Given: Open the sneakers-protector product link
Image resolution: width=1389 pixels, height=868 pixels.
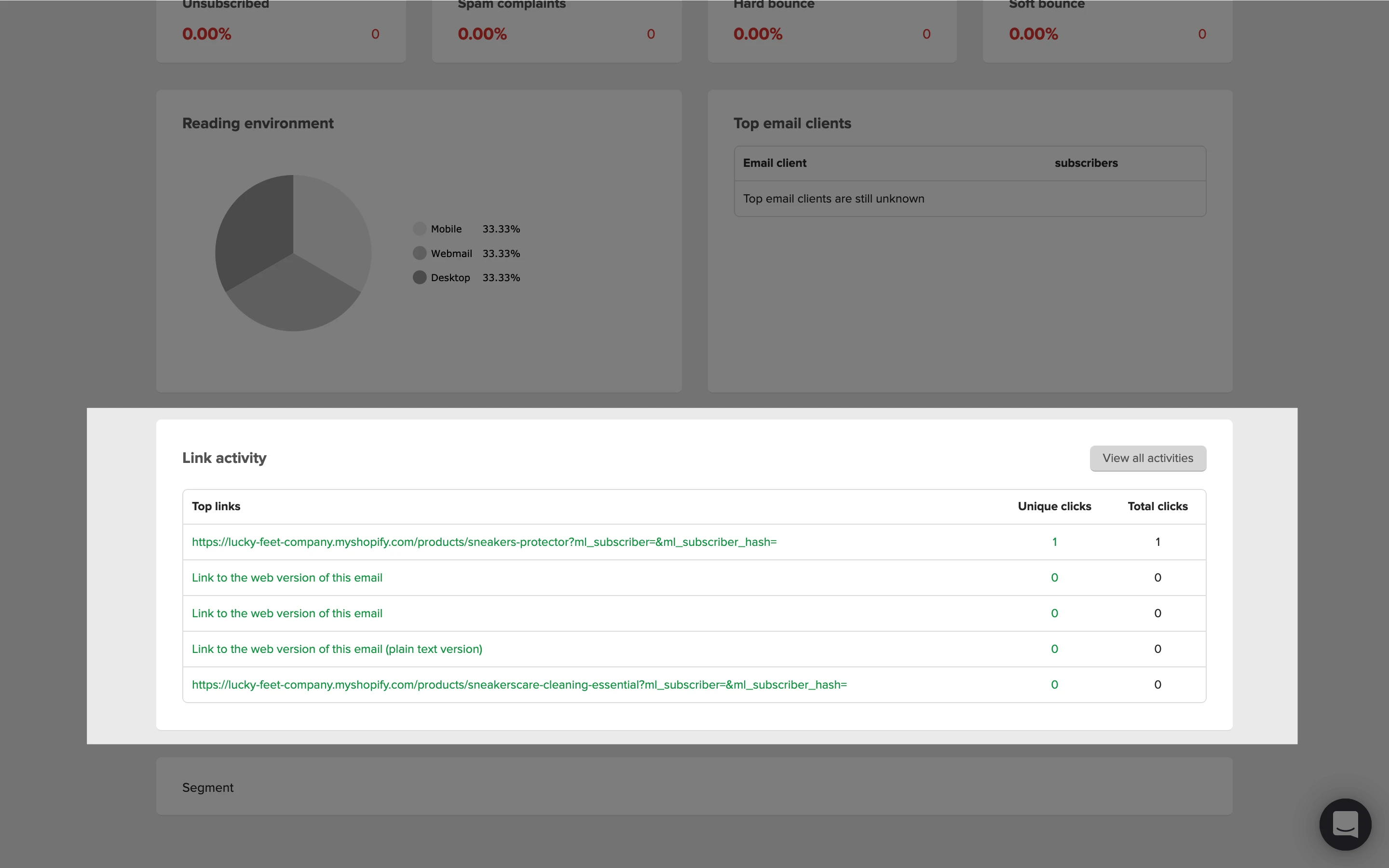Looking at the screenshot, I should point(484,542).
